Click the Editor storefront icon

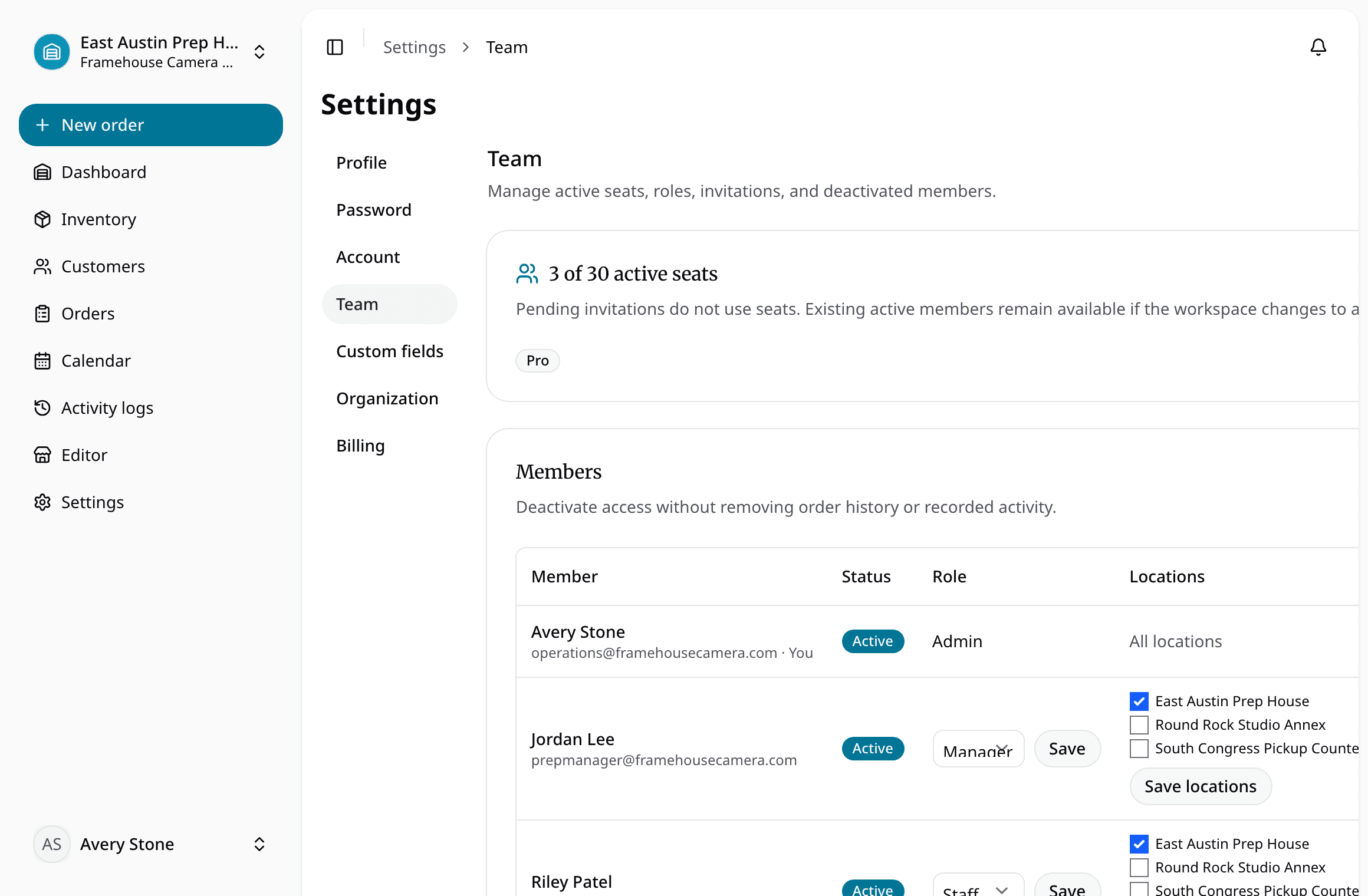click(x=42, y=455)
